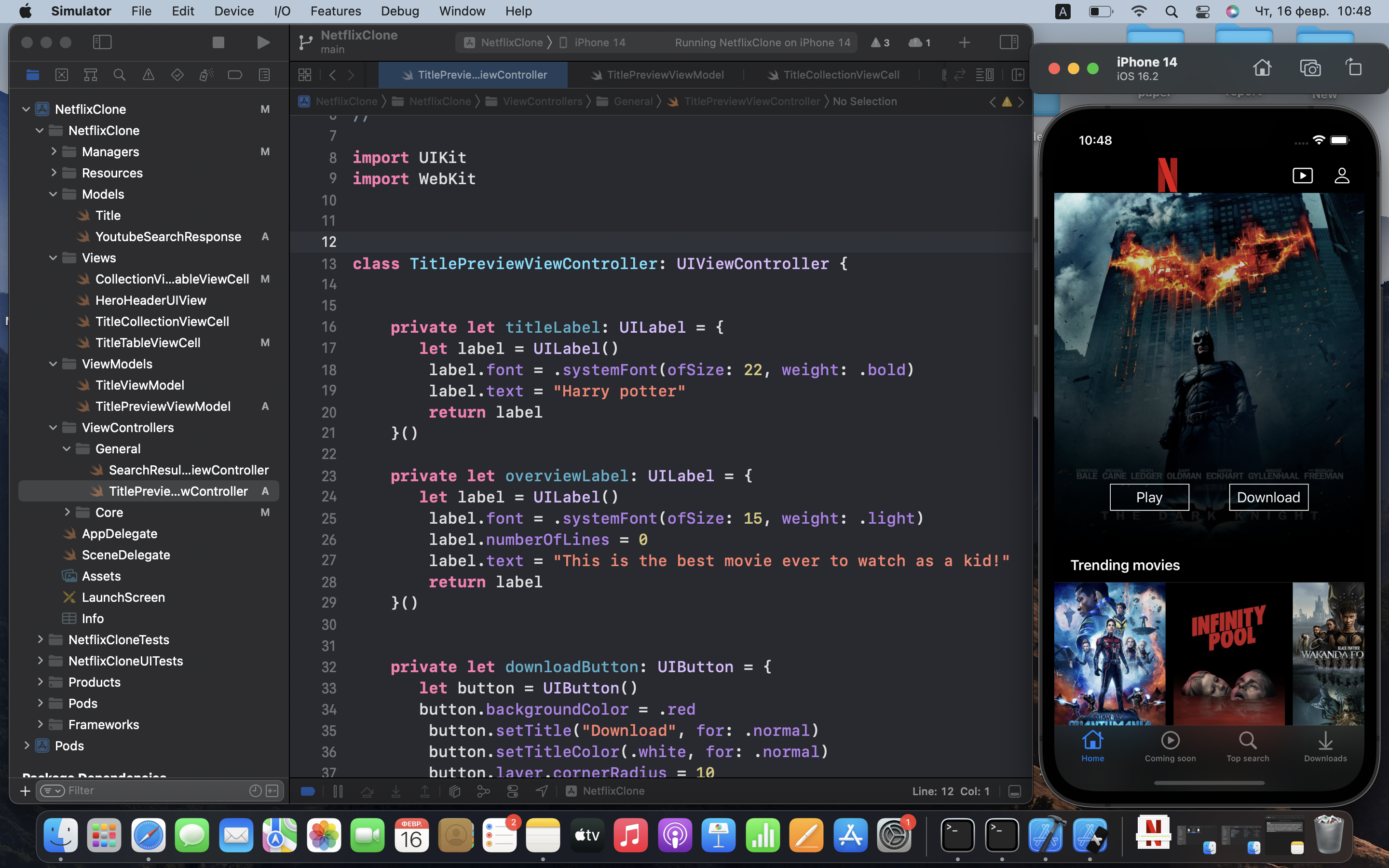Select the TitlePreviewViewModel editor tab
1389x868 pixels.
pos(657,75)
